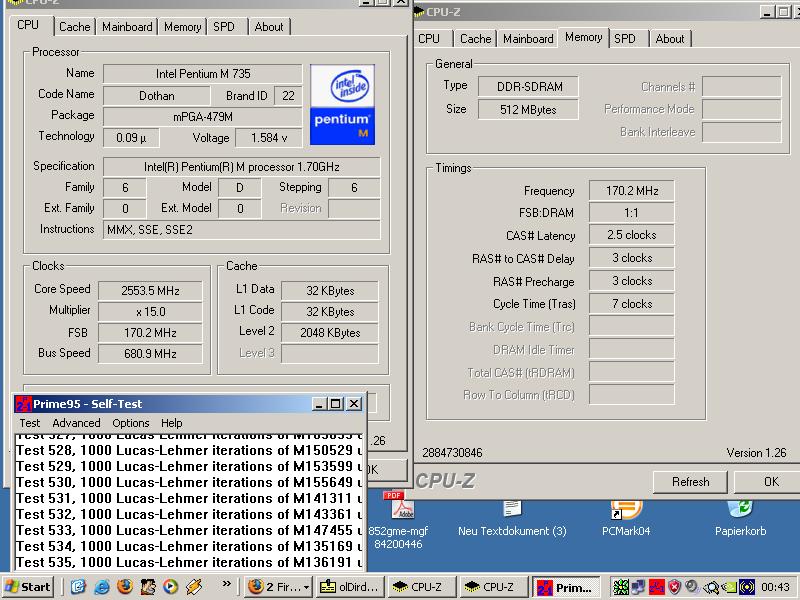Click memory Type field DDR-SDRAM
The height and width of the screenshot is (600, 800).
[x=528, y=87]
